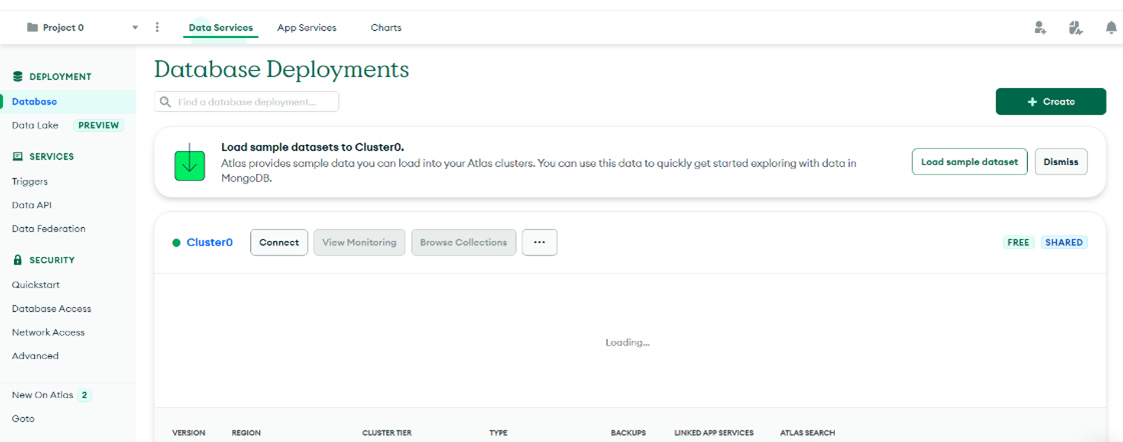Select Data Lake in the sidebar
This screenshot has width=1123, height=442.
click(35, 125)
